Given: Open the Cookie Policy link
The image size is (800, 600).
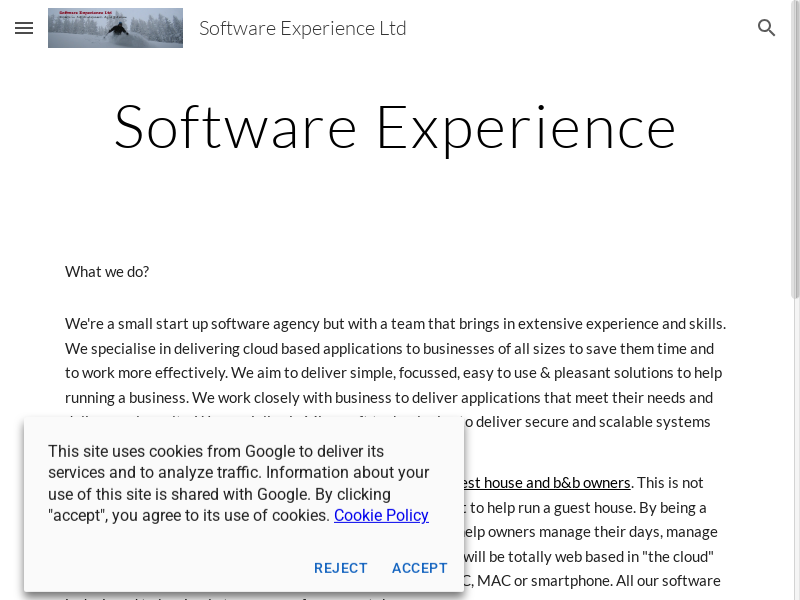Looking at the screenshot, I should 381,516.
